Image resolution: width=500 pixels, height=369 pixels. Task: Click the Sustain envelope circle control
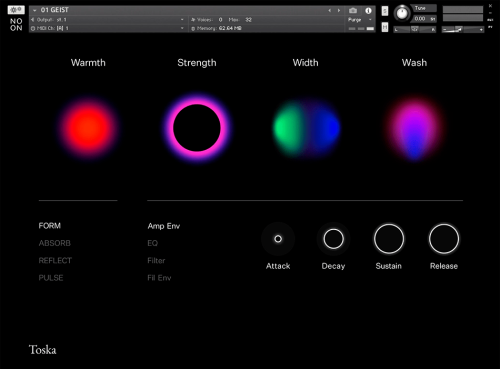click(389, 239)
